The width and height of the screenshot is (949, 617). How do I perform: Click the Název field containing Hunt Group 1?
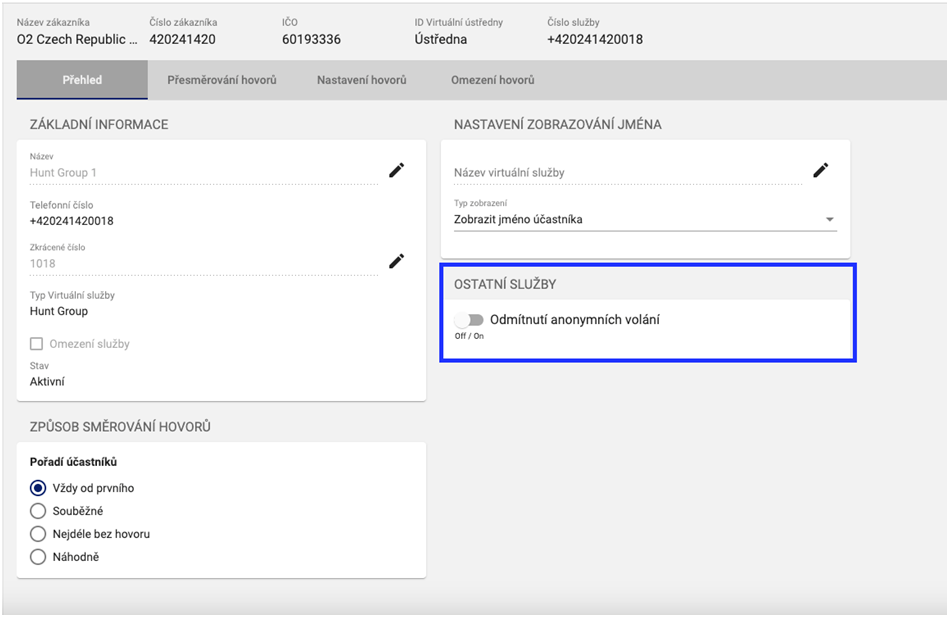tap(200, 172)
